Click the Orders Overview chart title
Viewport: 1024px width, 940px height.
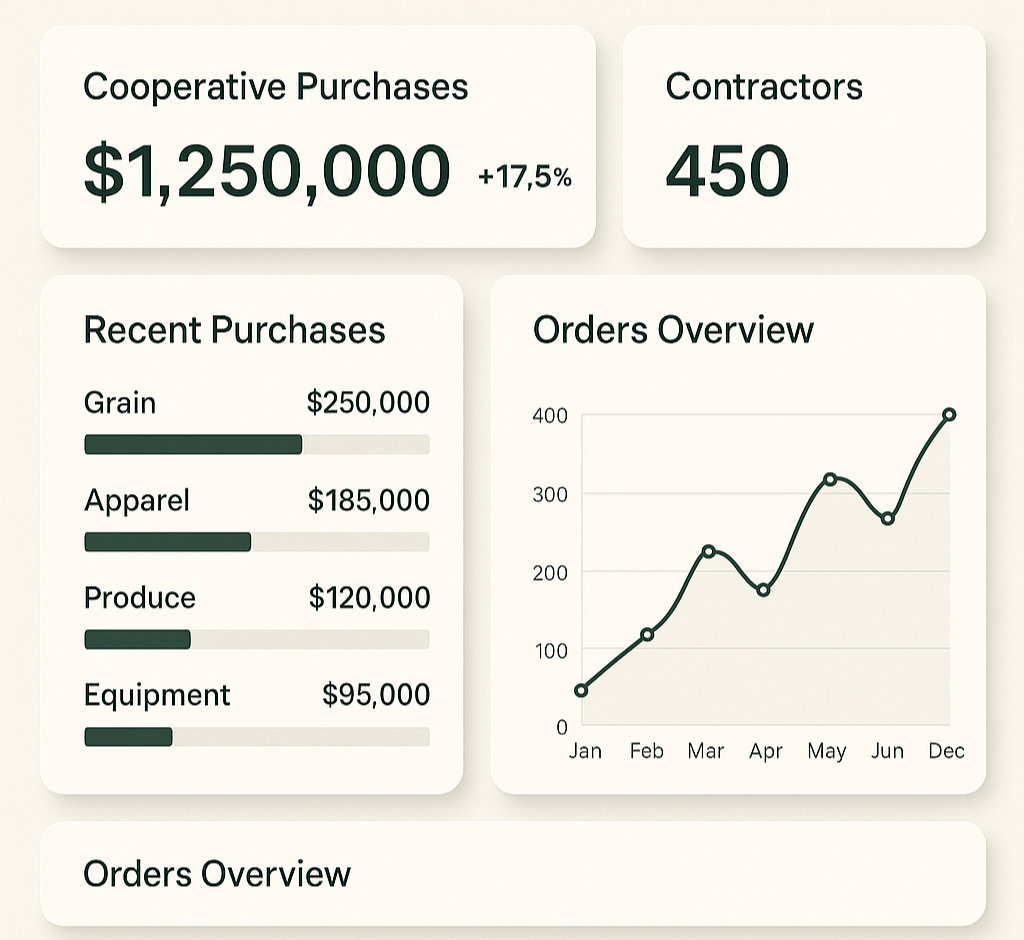point(672,329)
